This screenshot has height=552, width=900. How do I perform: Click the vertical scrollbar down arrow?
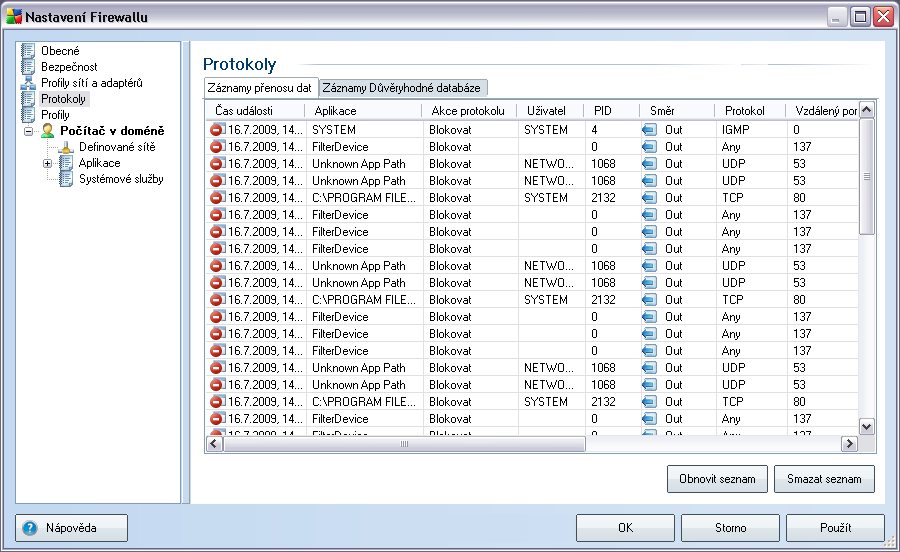pos(867,426)
